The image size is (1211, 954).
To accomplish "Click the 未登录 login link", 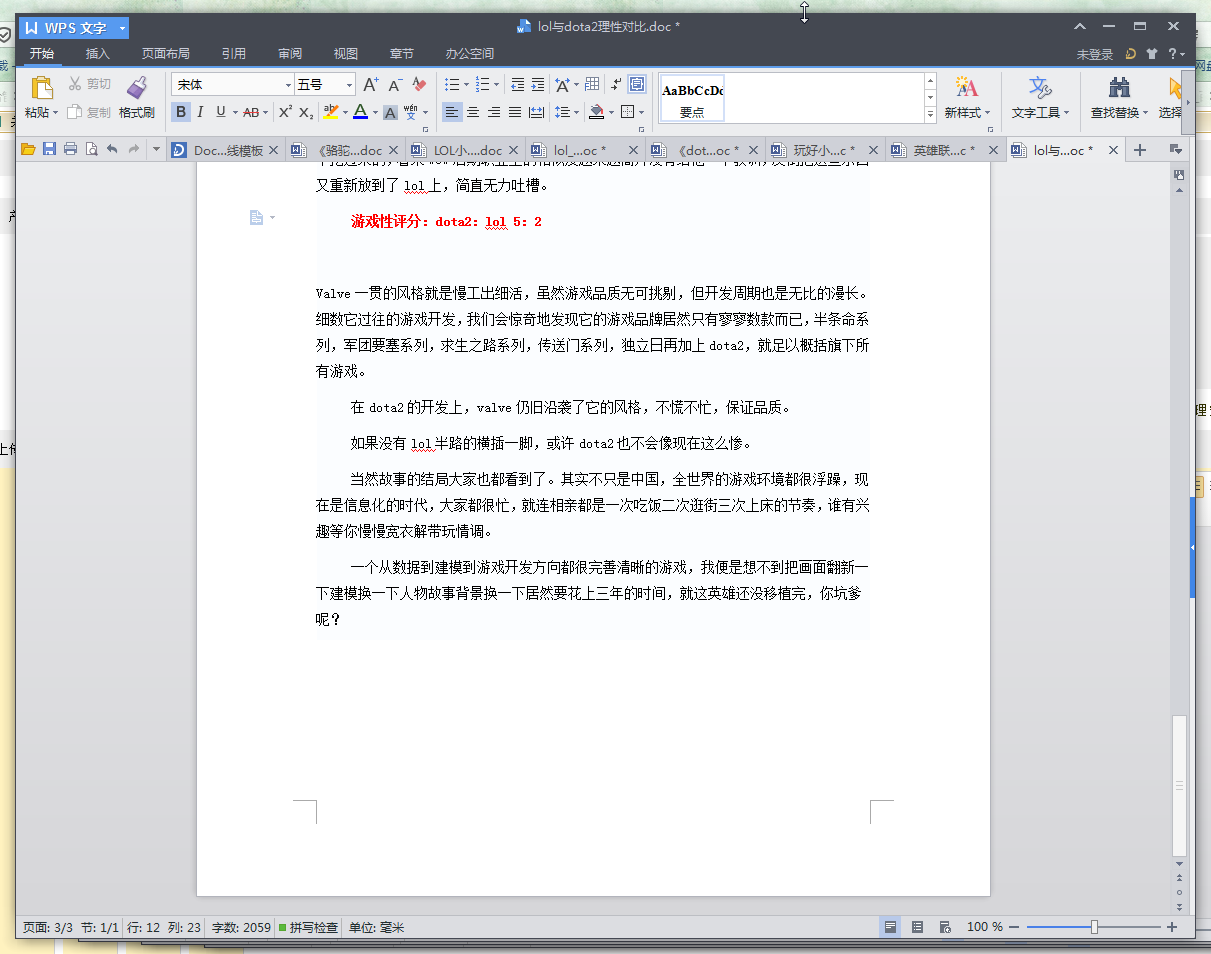I will [x=1095, y=54].
